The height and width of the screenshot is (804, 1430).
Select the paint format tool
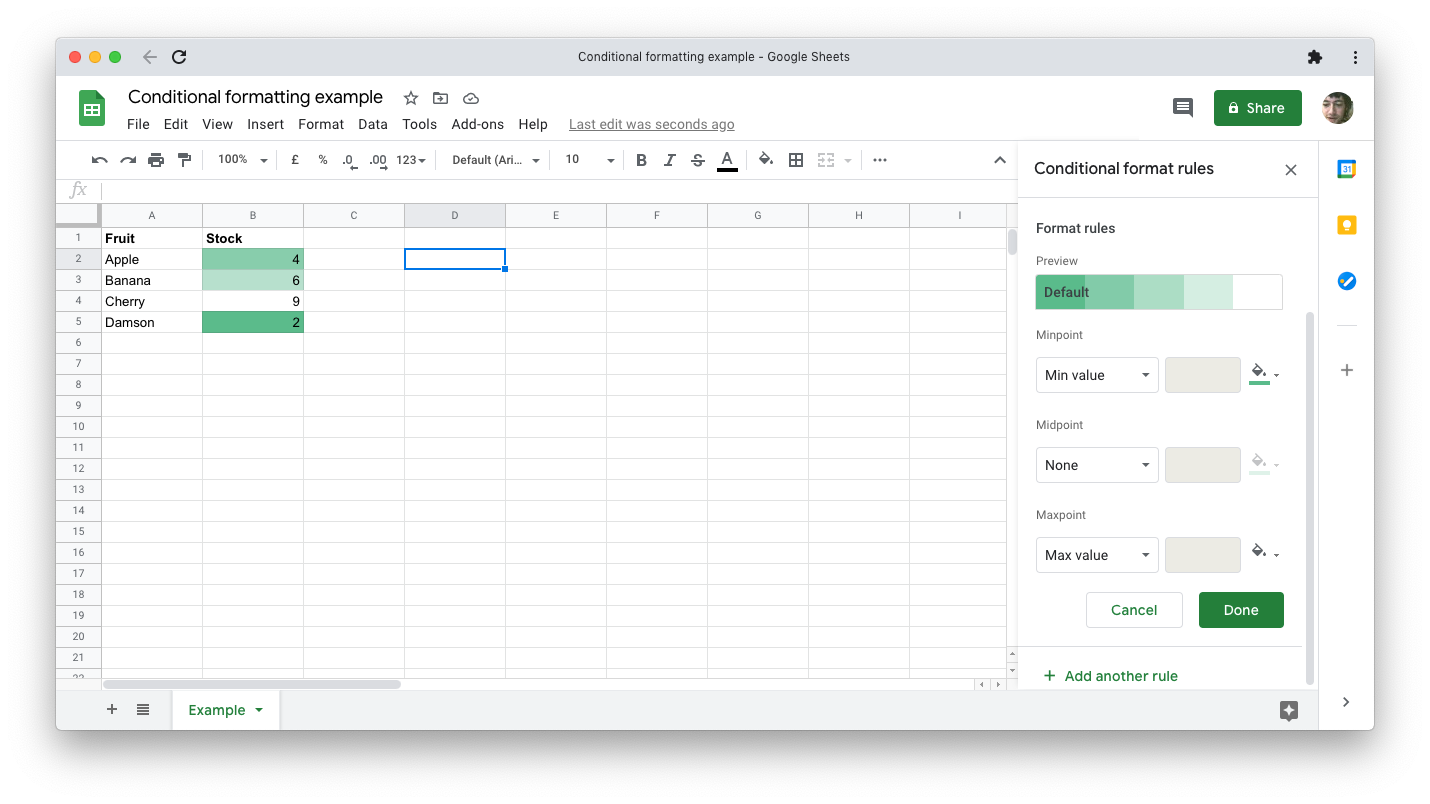pyautogui.click(x=184, y=160)
